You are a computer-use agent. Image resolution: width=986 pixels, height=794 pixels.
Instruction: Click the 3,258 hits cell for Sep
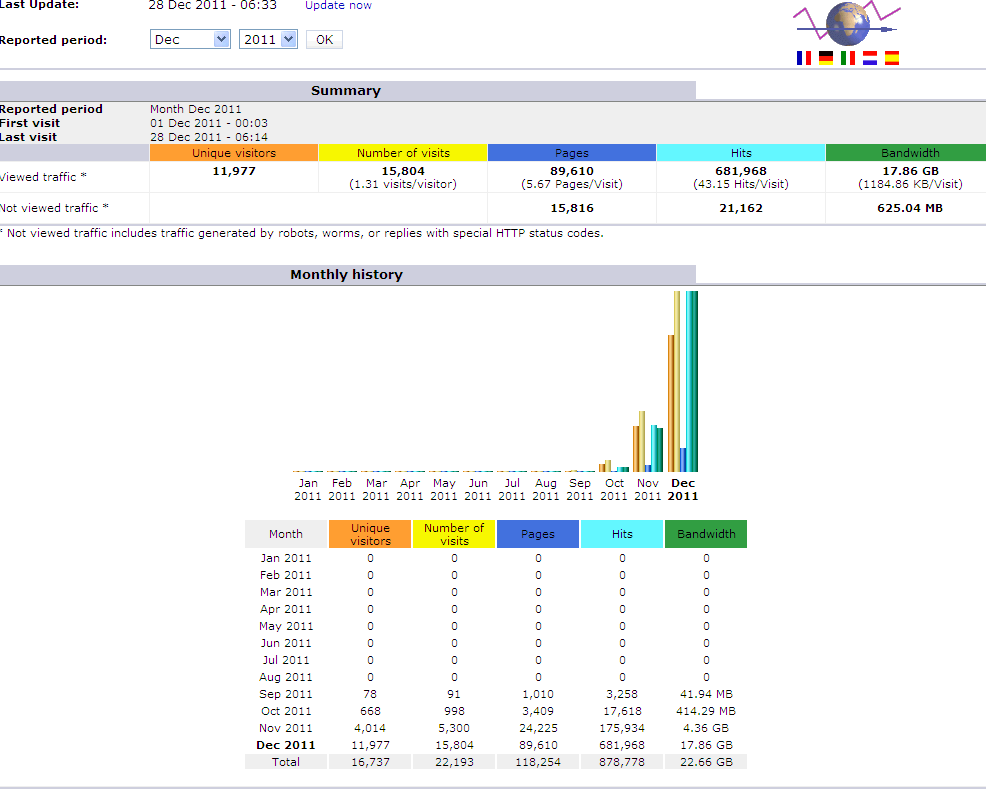(x=622, y=694)
